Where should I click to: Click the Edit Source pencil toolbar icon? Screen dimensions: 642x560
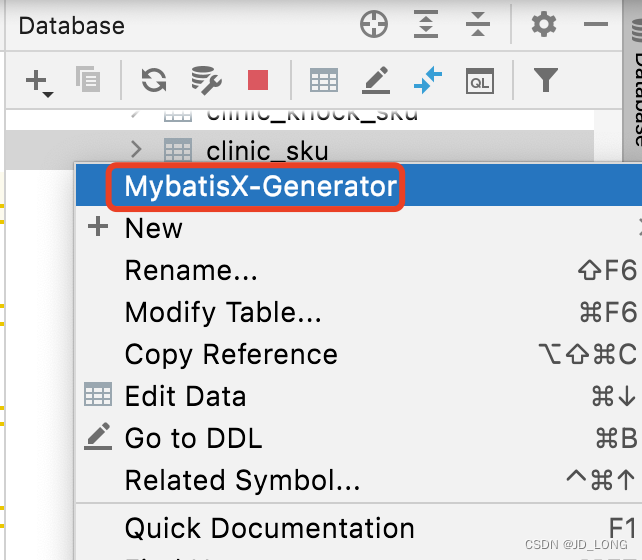(376, 80)
